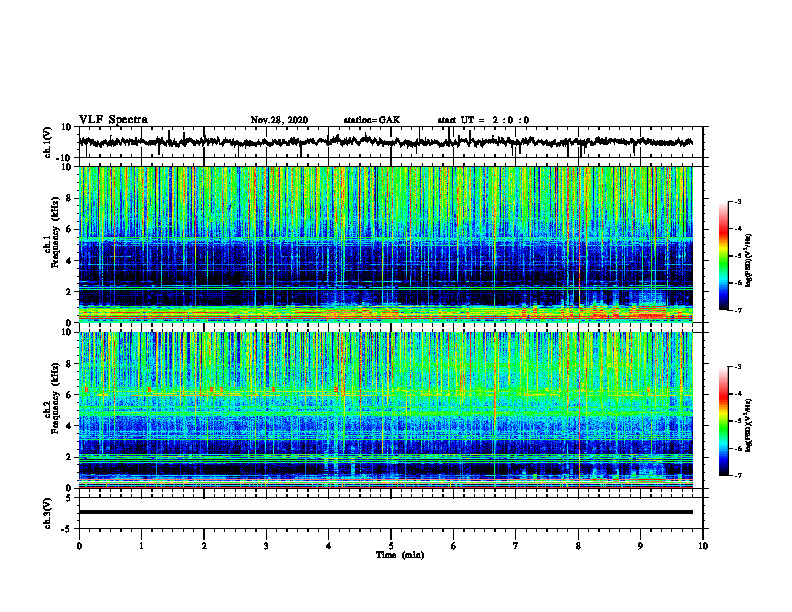Click the lower color bar's log(PSD) label

(749, 426)
